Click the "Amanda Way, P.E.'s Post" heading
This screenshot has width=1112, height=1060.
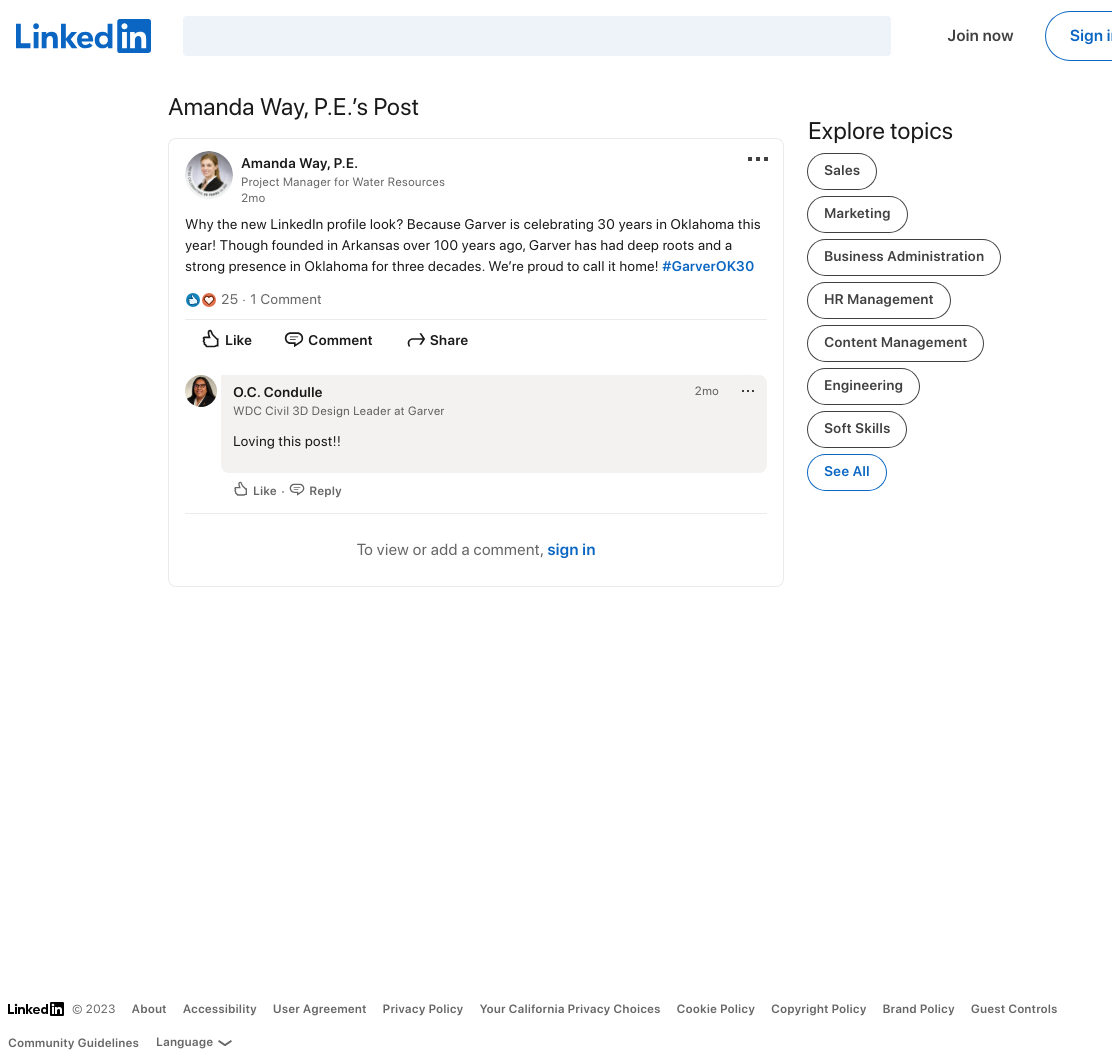point(293,107)
